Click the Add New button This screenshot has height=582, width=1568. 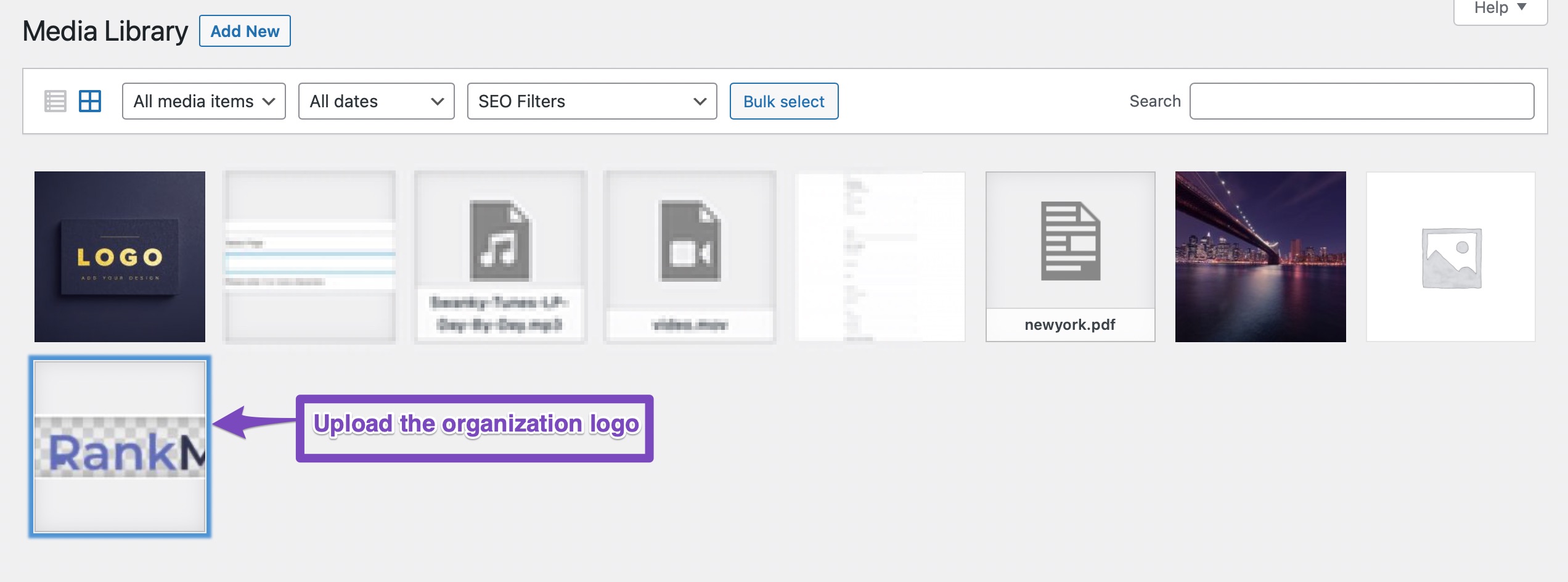click(x=245, y=31)
